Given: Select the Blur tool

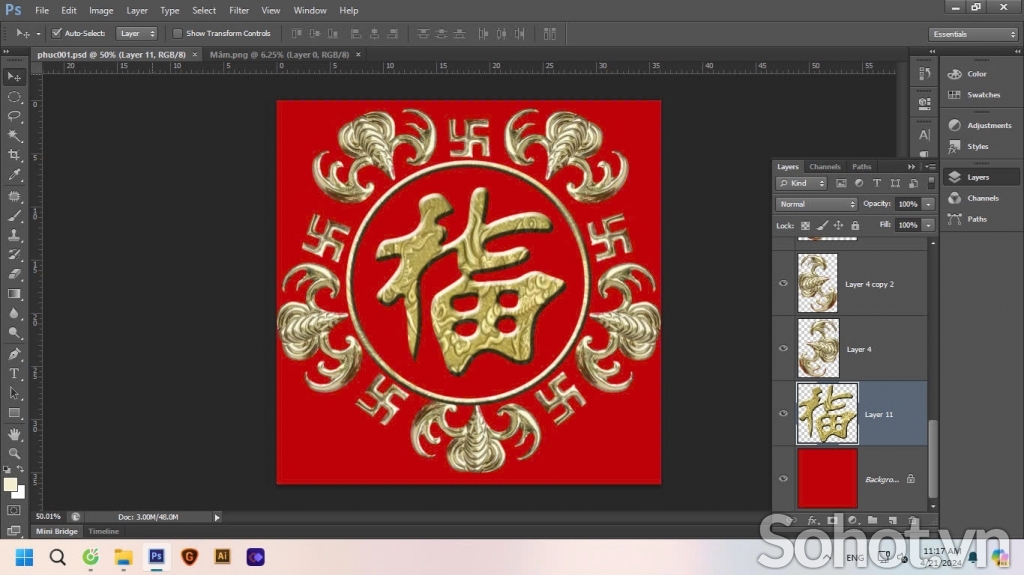Looking at the screenshot, I should [14, 314].
